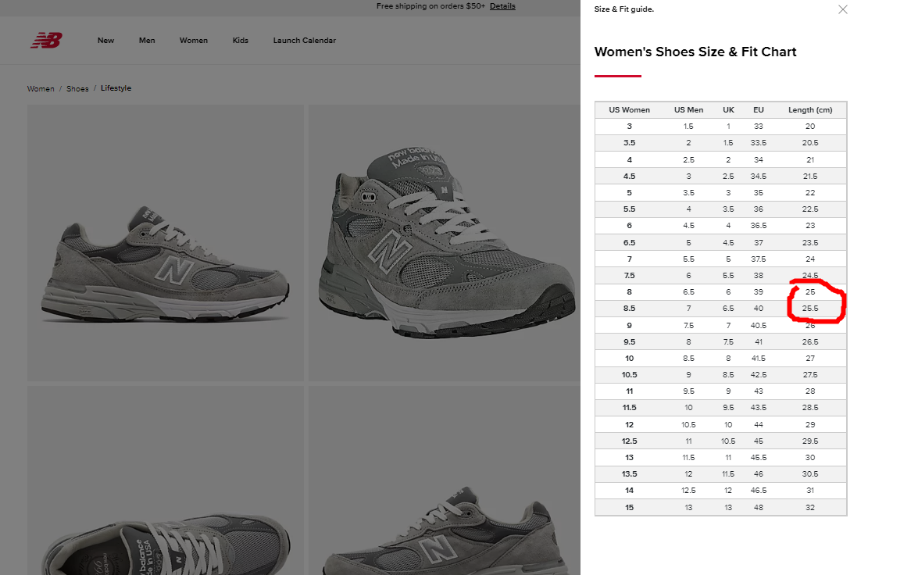Click length value 25.5 cm
Viewport: 900px width, 575px height.
[x=810, y=308]
